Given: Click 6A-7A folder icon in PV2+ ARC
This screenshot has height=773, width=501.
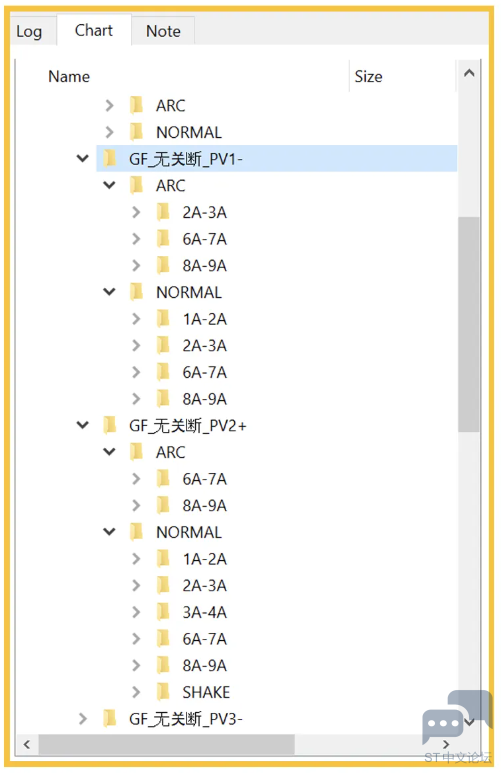Looking at the screenshot, I should point(163,478).
